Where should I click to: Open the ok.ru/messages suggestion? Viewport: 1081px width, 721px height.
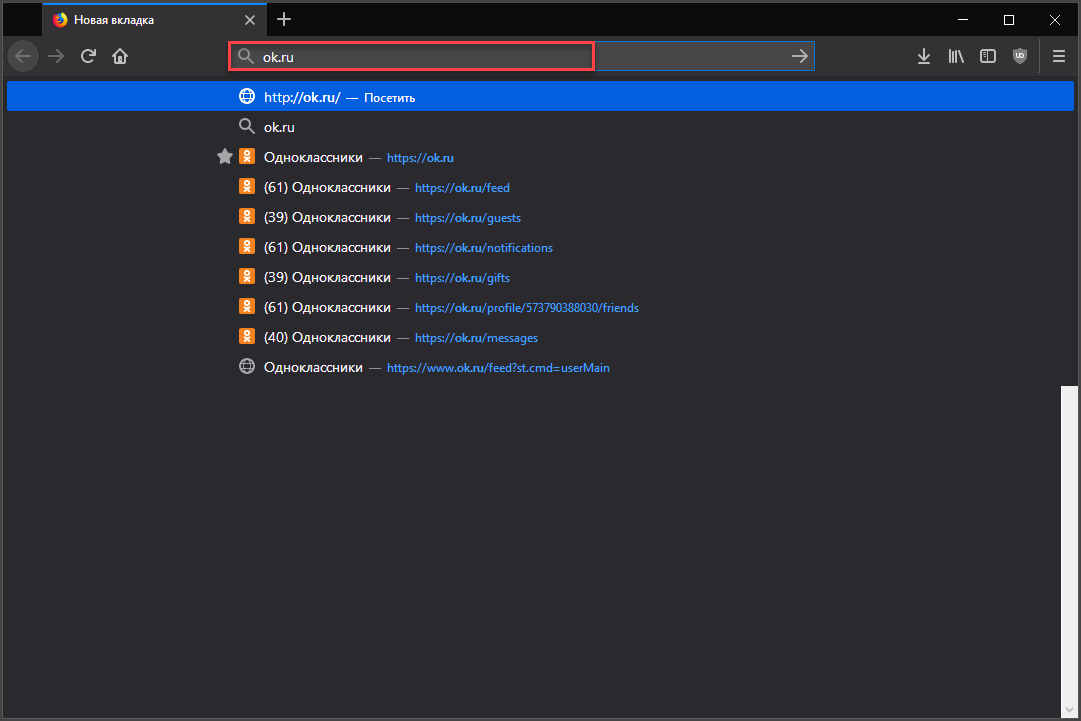[x=400, y=337]
